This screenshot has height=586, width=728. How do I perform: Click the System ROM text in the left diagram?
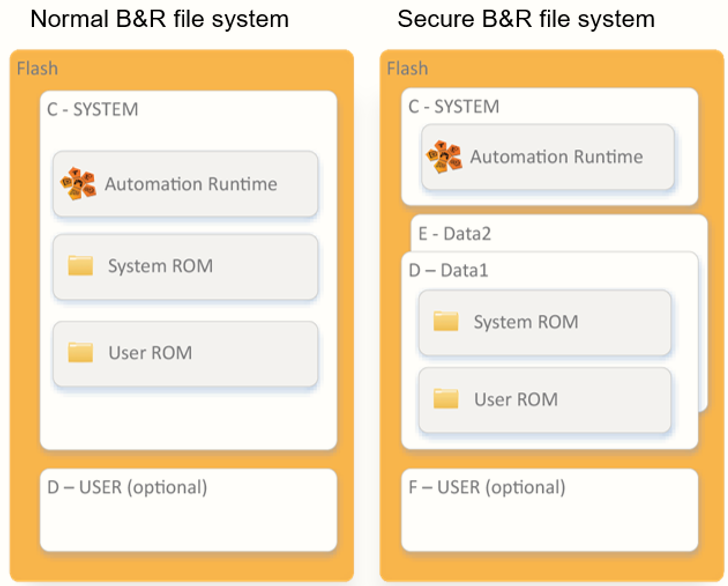(x=161, y=266)
